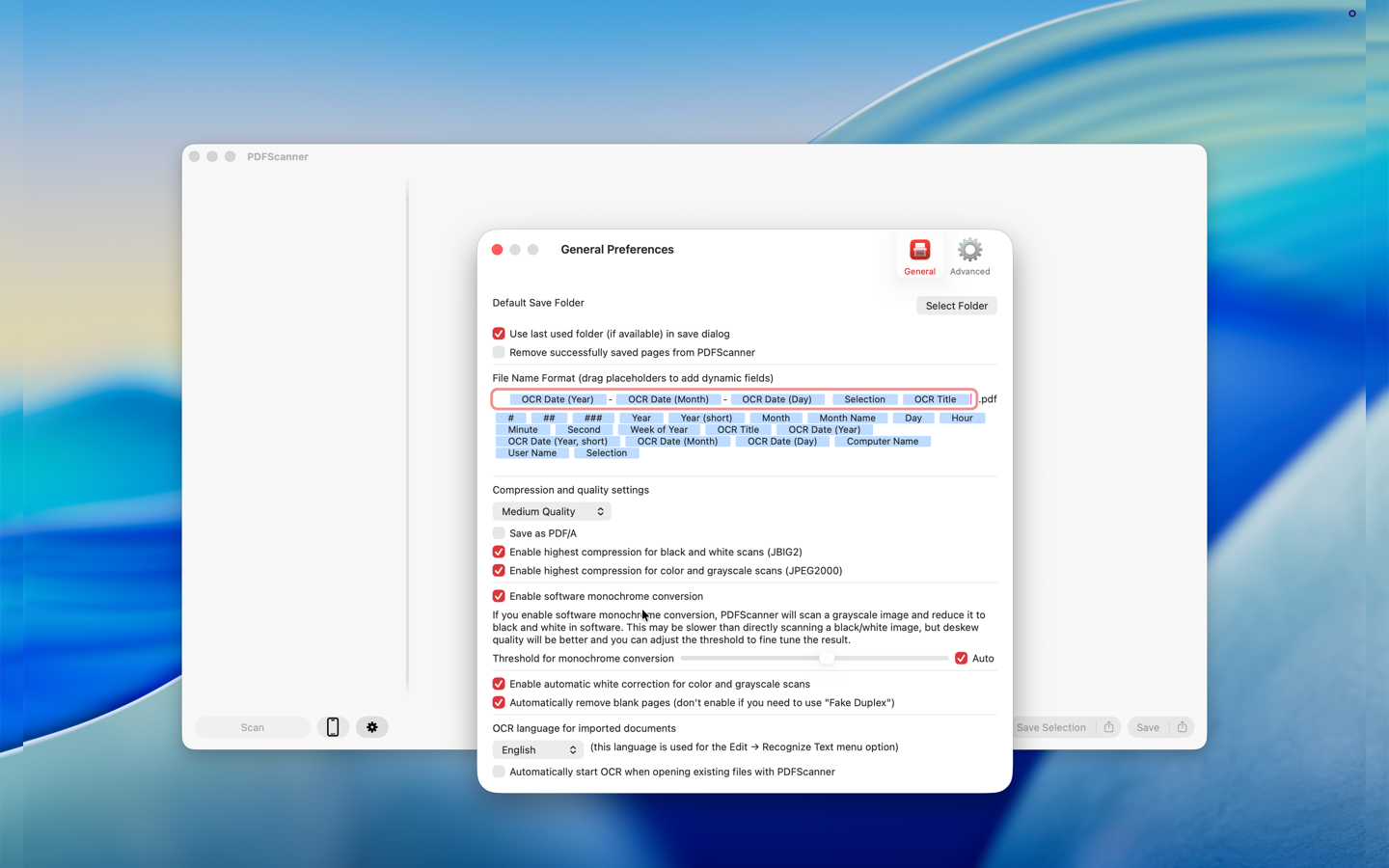The height and width of the screenshot is (868, 1389).
Task: Click the .pdf extension text
Action: 989,399
